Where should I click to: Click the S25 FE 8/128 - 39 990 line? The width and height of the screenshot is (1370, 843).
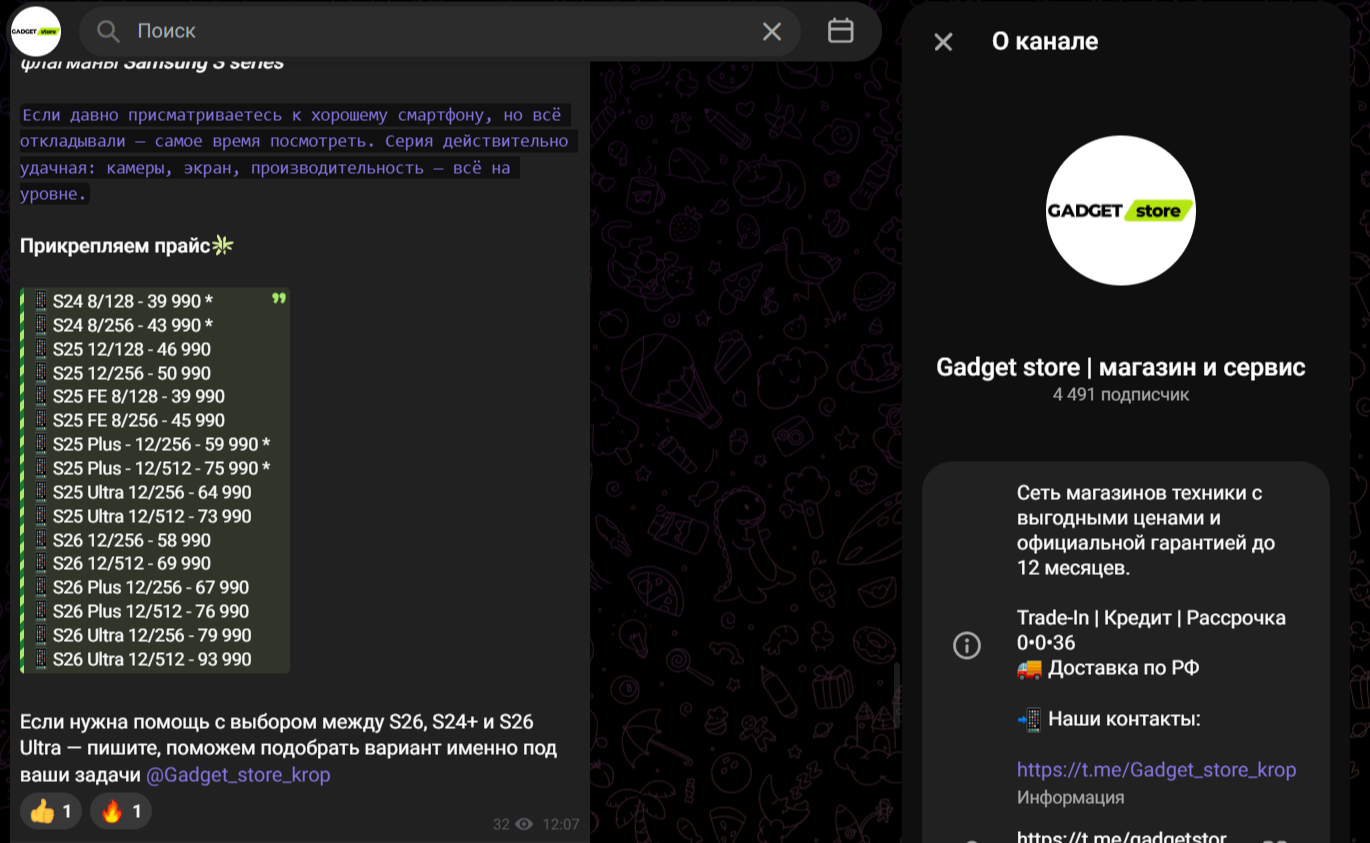tap(130, 397)
